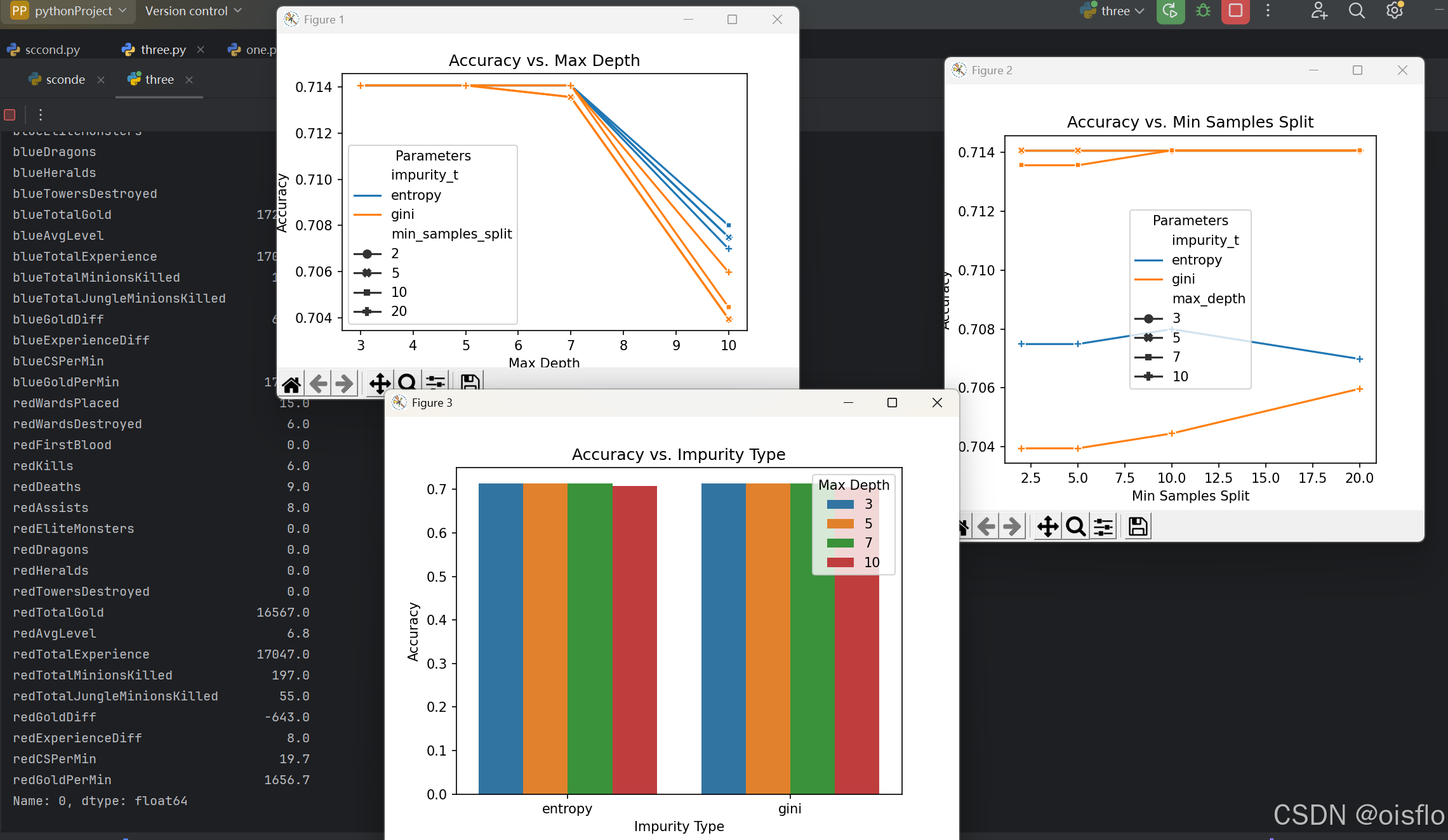Image resolution: width=1448 pixels, height=840 pixels.
Task: Expand the 'three' run configuration dropdown
Action: click(1115, 11)
